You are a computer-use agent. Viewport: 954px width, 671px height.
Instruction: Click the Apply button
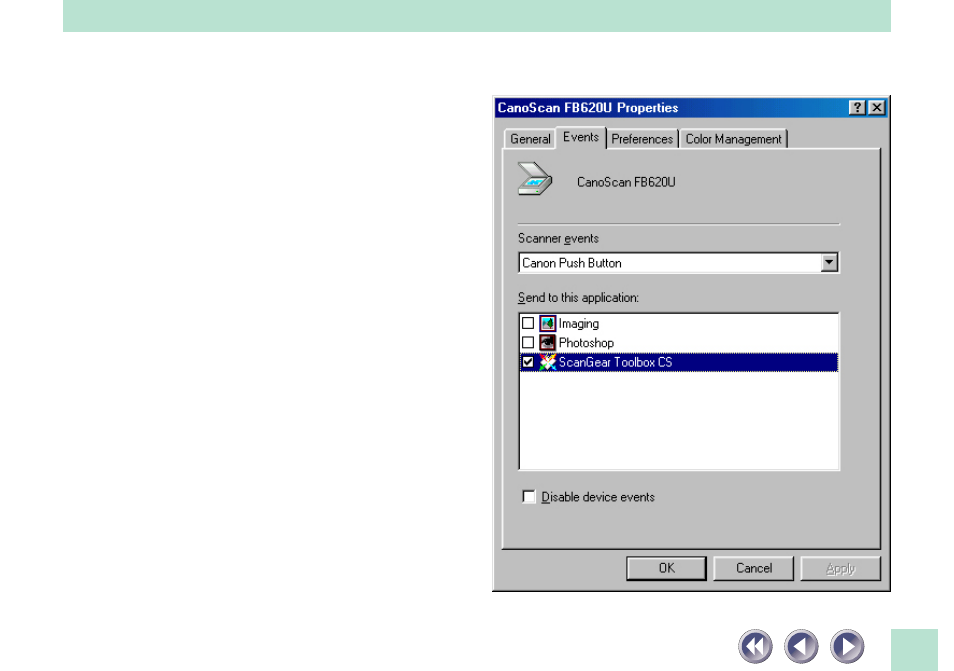coord(840,568)
